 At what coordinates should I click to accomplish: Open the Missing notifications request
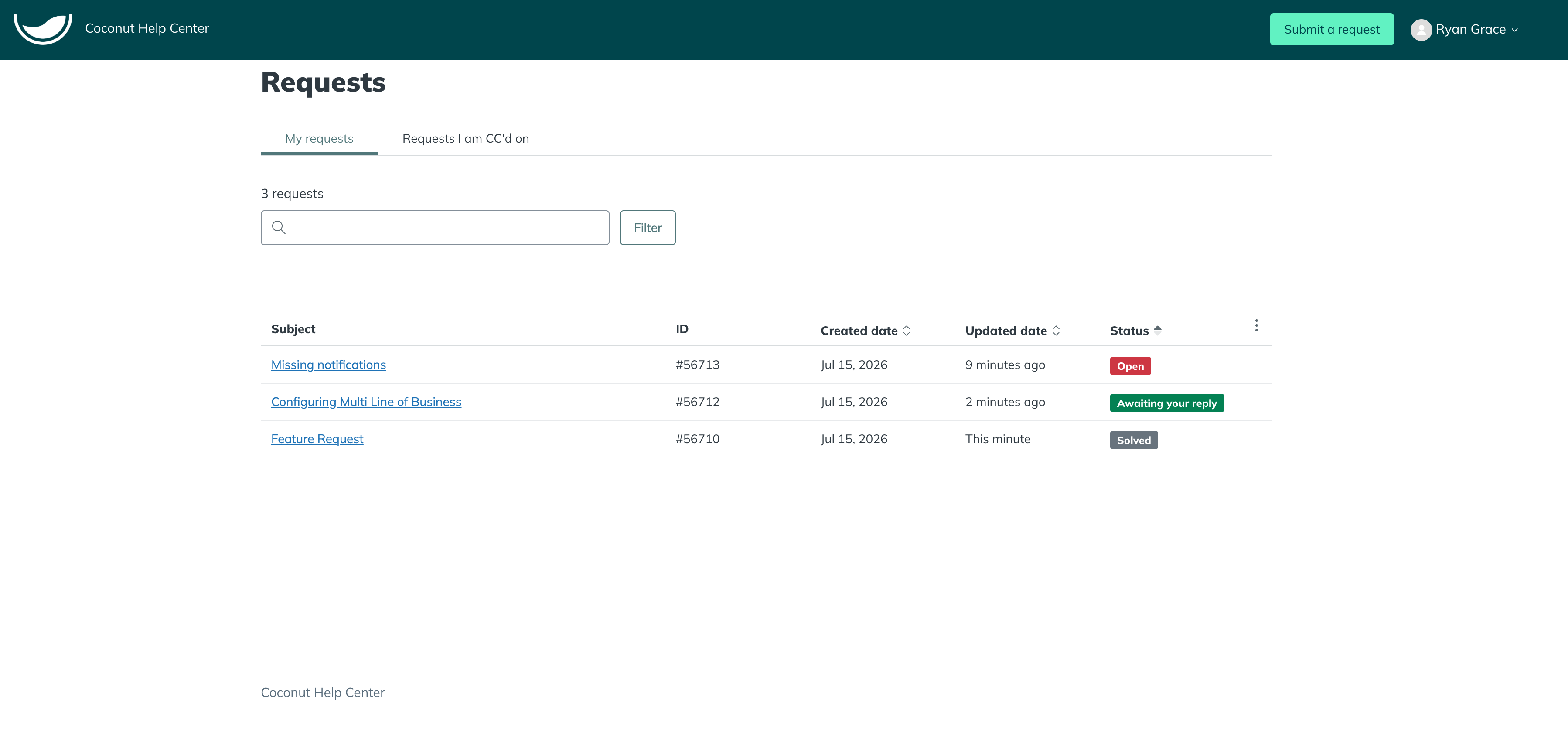pos(328,365)
